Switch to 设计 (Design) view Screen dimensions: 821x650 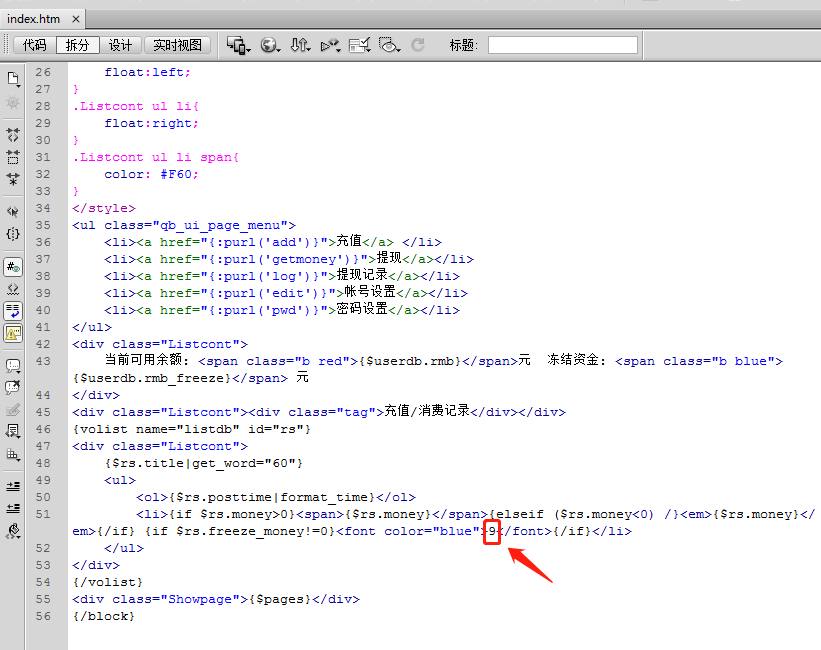[x=120, y=45]
